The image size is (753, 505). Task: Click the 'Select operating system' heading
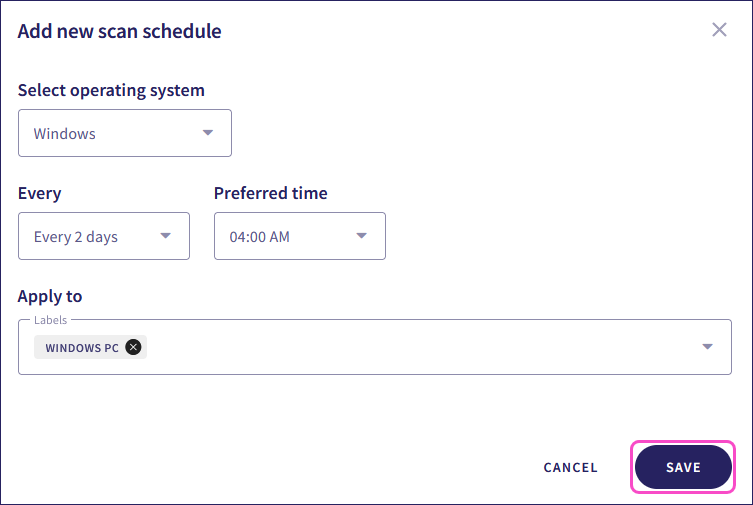point(111,90)
